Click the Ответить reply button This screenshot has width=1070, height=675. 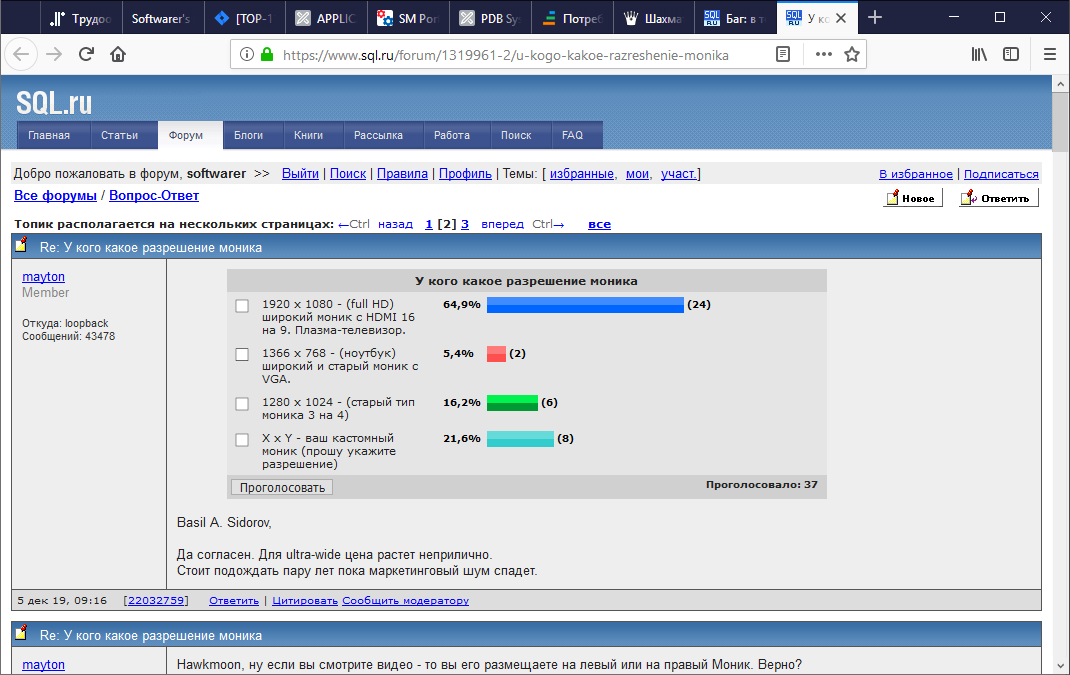tap(998, 198)
